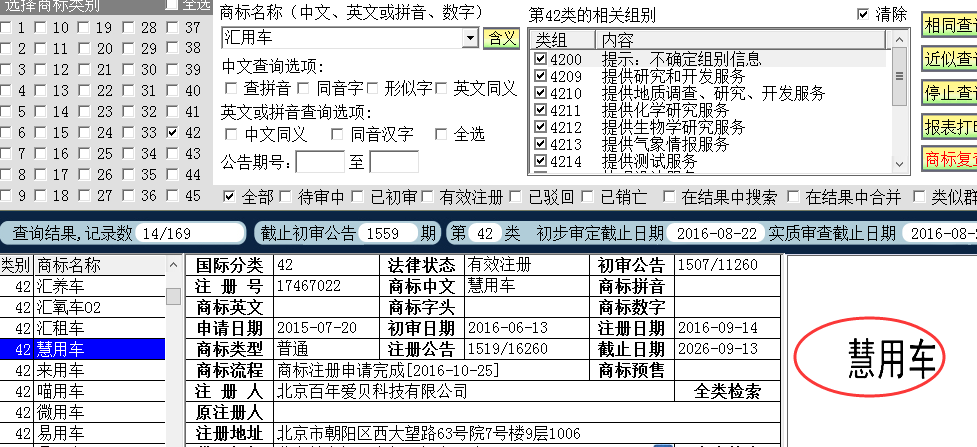Enable 在结果中搜索 option
Screen dimensions: 977x447
coord(669,197)
